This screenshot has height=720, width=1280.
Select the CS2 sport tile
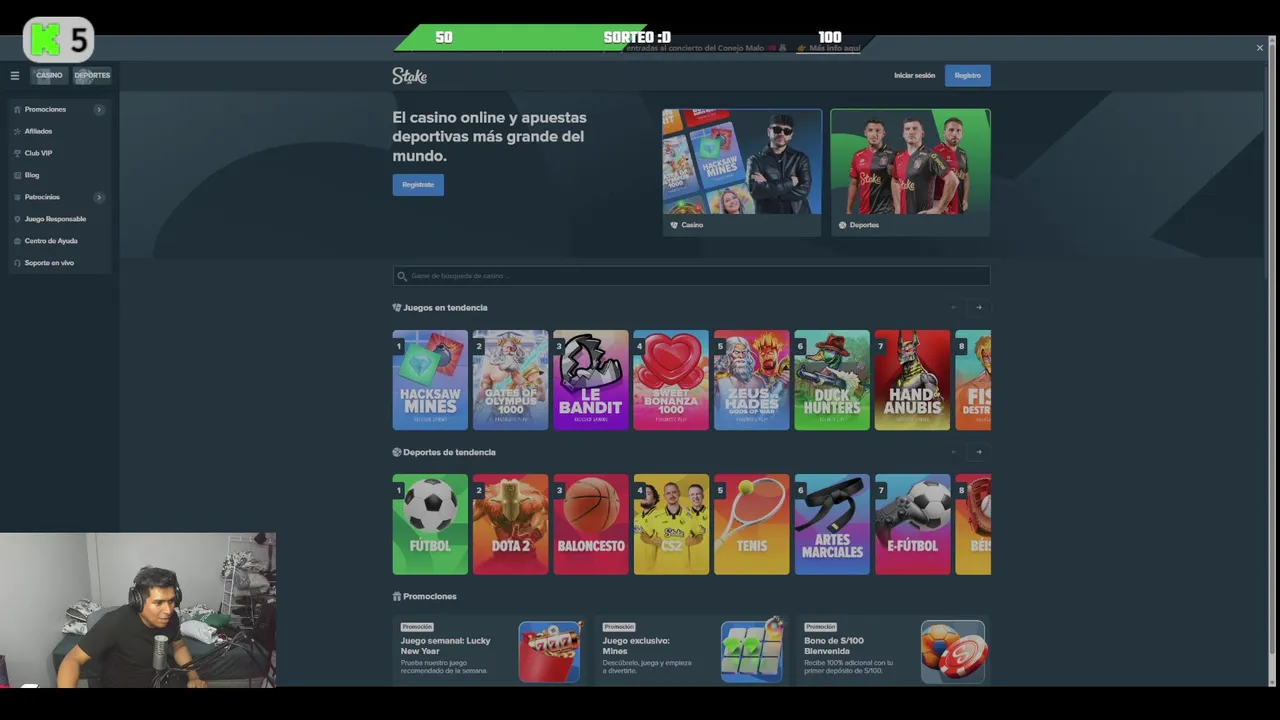pos(671,524)
